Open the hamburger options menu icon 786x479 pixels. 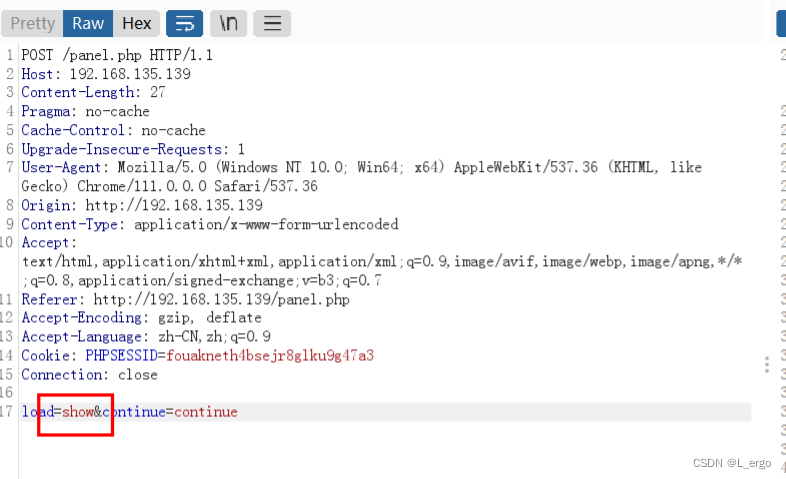click(272, 24)
